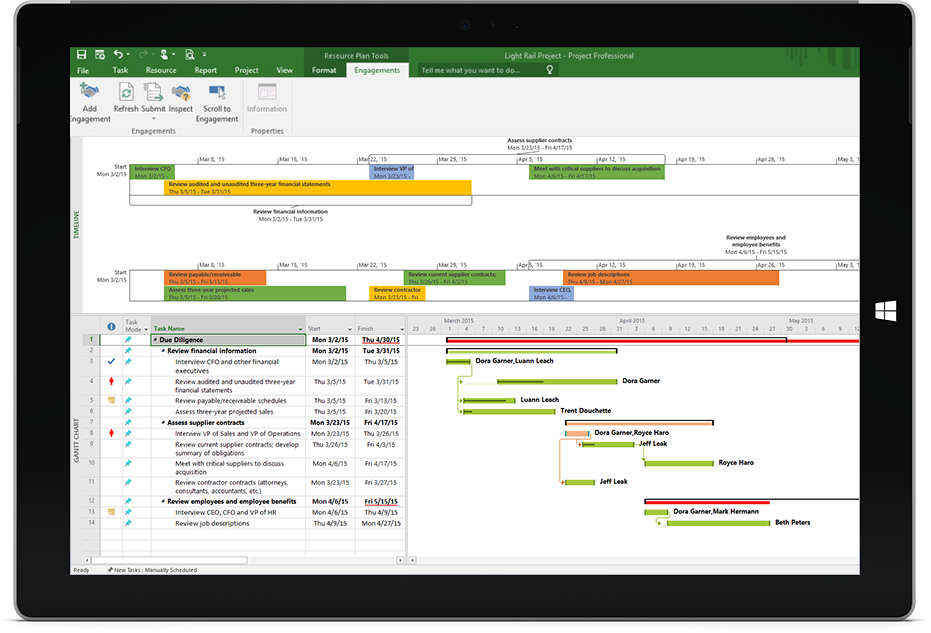The image size is (931, 633).
Task: Click the Undo arrow icon
Action: (118, 55)
